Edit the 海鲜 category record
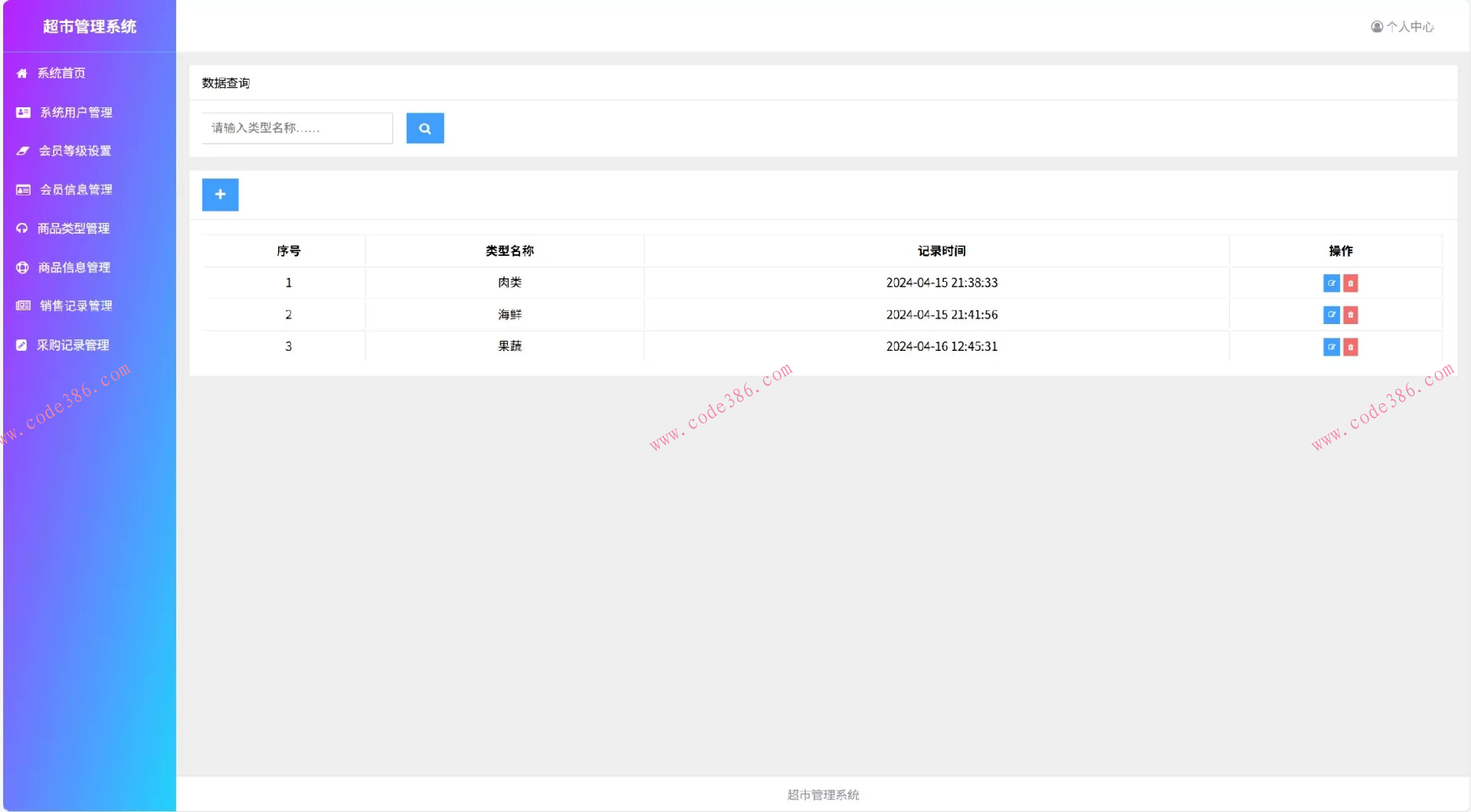The width and height of the screenshot is (1471, 812). click(1332, 315)
